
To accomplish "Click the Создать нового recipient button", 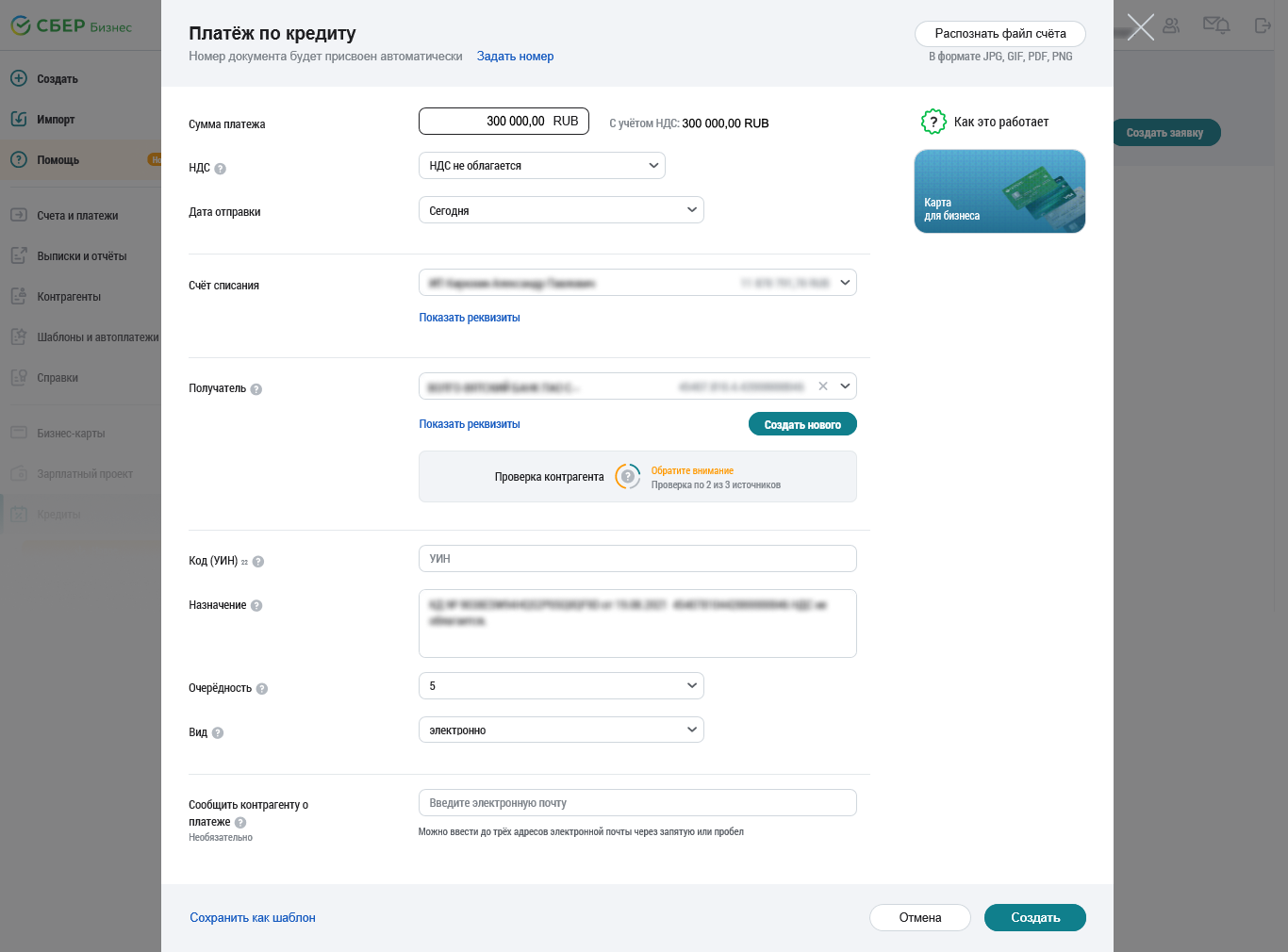I will coord(802,425).
